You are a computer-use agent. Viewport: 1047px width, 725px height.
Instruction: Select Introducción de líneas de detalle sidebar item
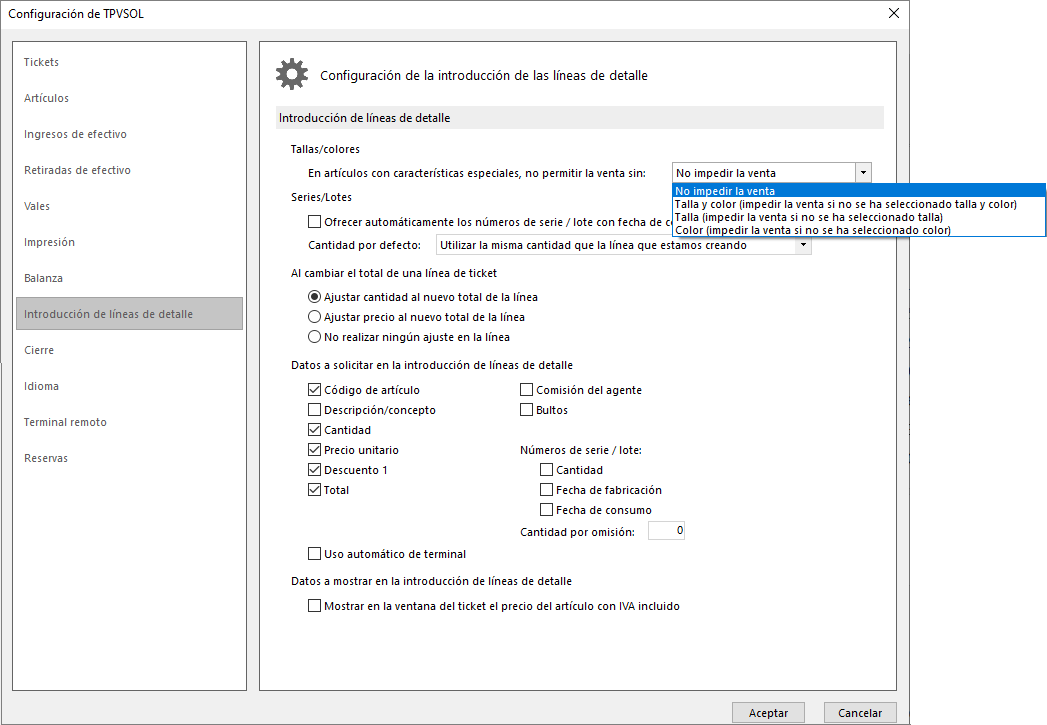129,314
